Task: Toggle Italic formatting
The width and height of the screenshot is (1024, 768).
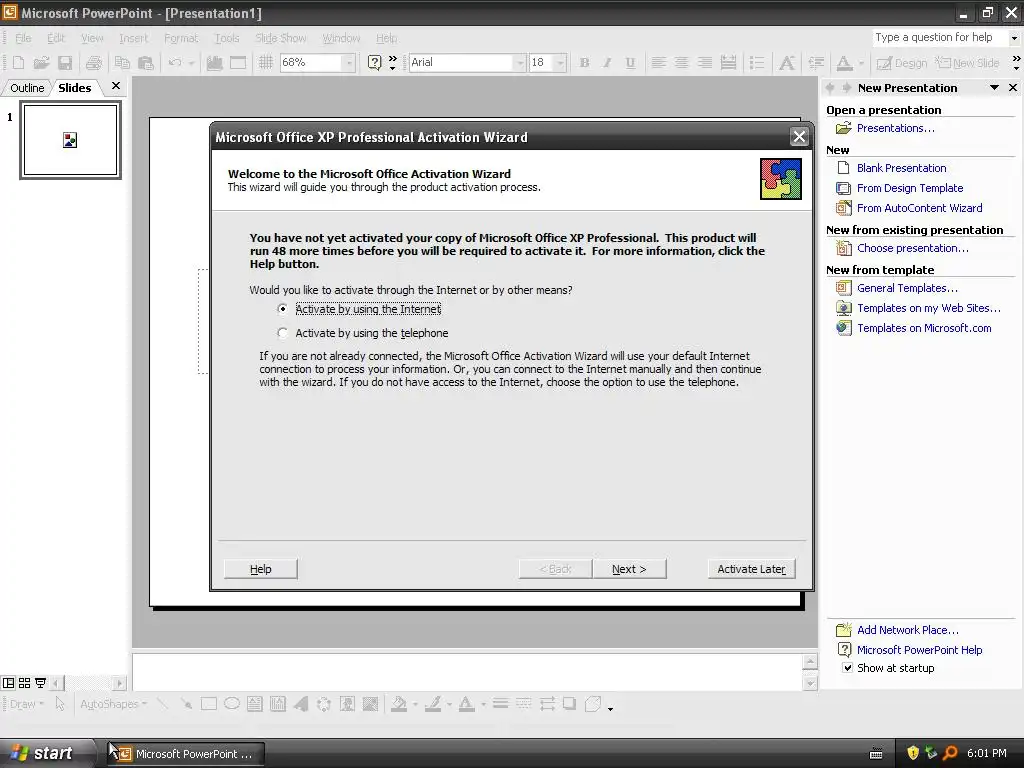Action: coord(607,63)
